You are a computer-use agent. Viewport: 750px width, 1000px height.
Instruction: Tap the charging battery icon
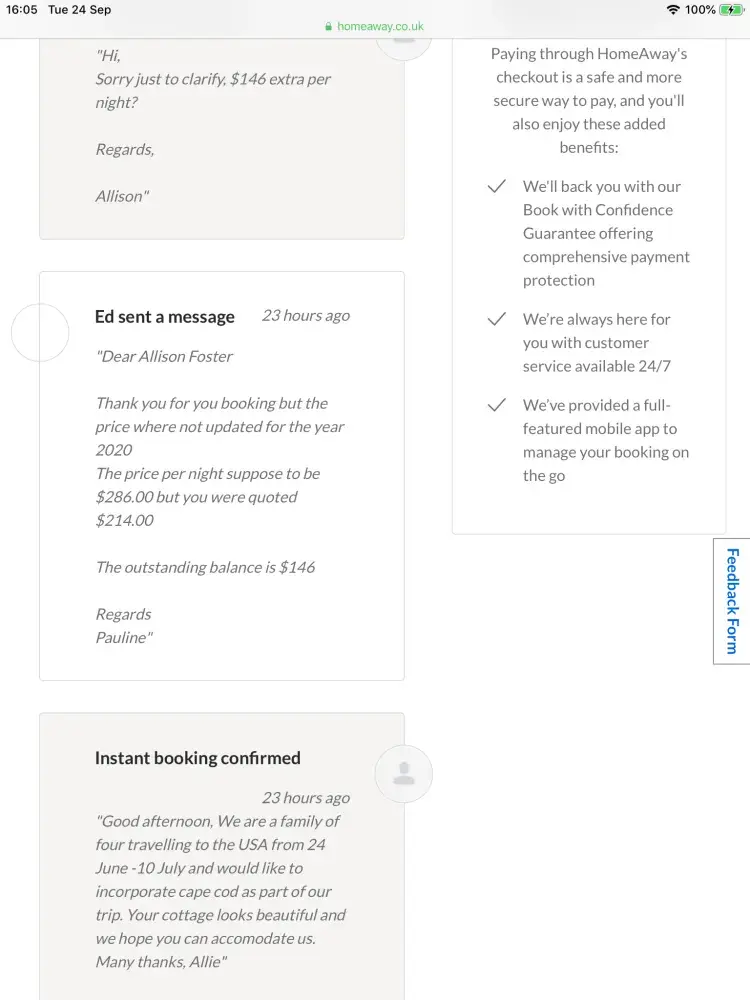tap(732, 10)
